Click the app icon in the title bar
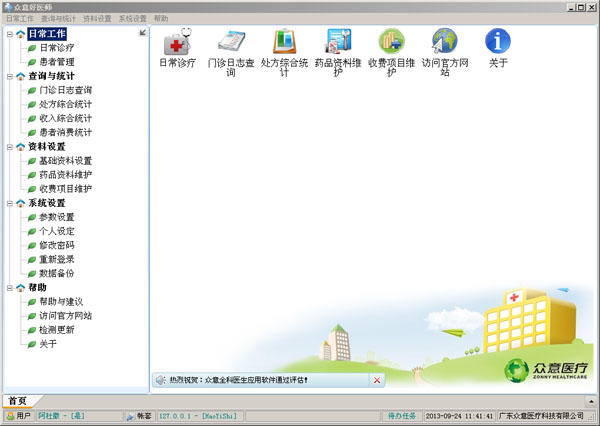 pyautogui.click(x=8, y=7)
